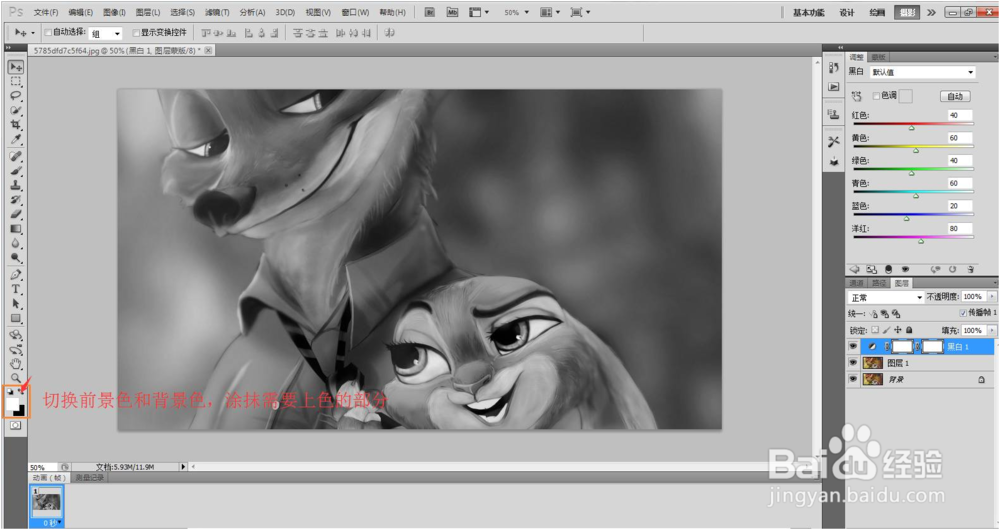This screenshot has width=1000, height=530.
Task: Select the Eyedropper tool
Action: pyautogui.click(x=16, y=140)
